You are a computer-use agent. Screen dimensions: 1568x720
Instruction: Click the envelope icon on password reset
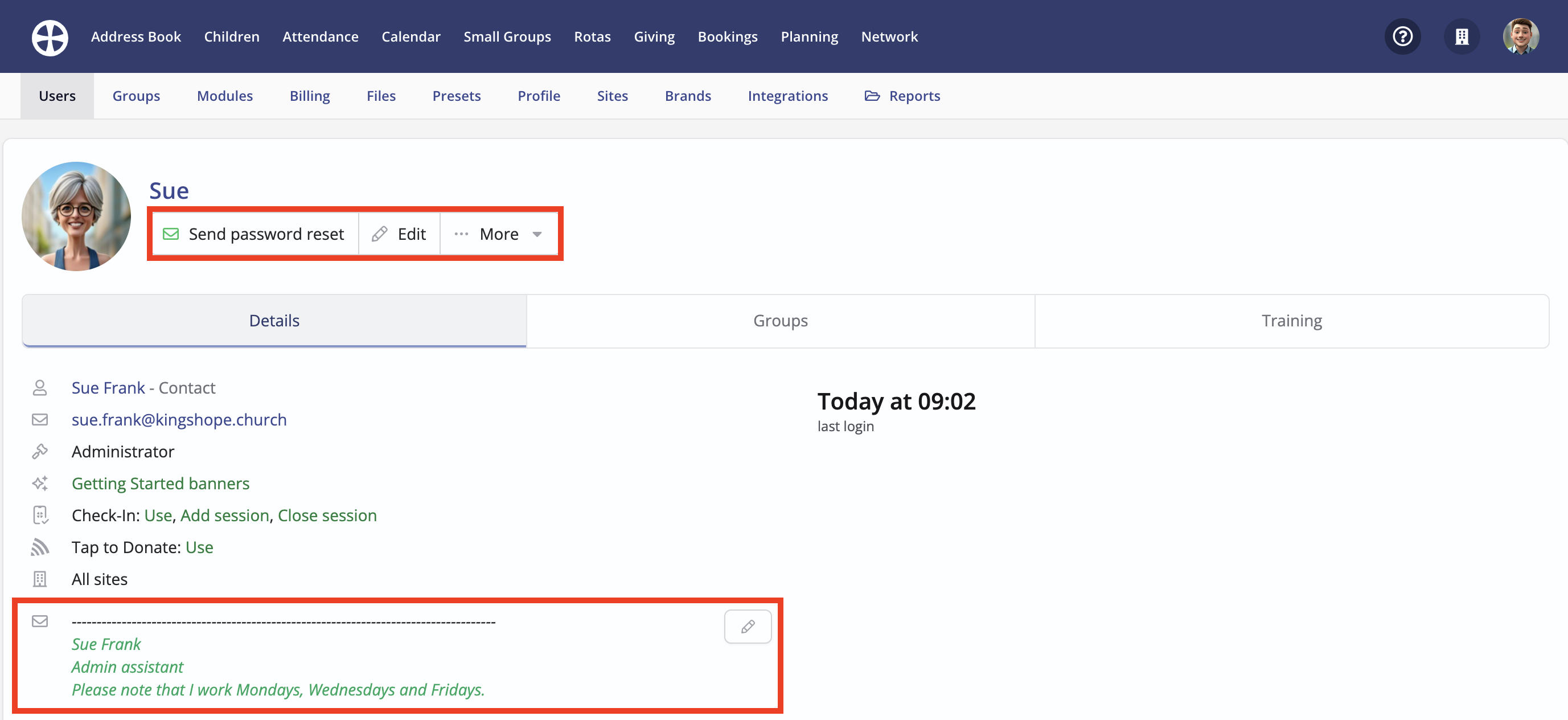pos(171,234)
